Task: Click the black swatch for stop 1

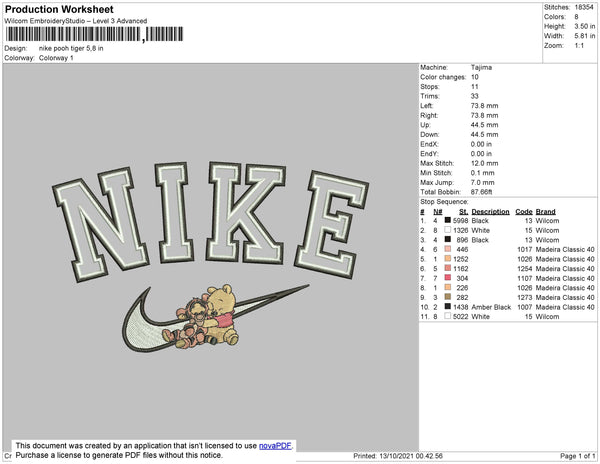Action: coord(447,220)
